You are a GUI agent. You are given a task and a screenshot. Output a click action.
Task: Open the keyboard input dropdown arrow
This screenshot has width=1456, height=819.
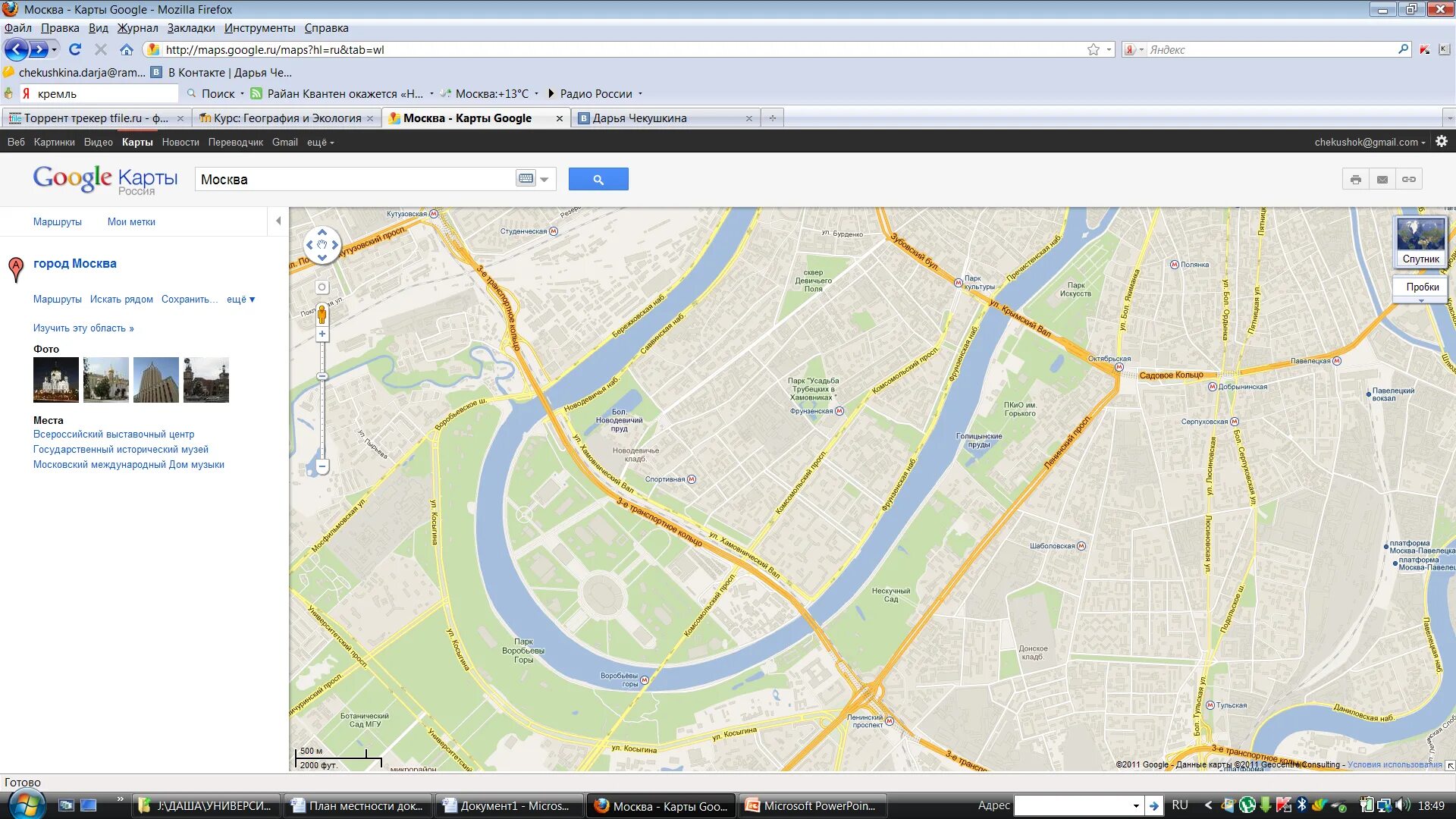click(x=544, y=180)
